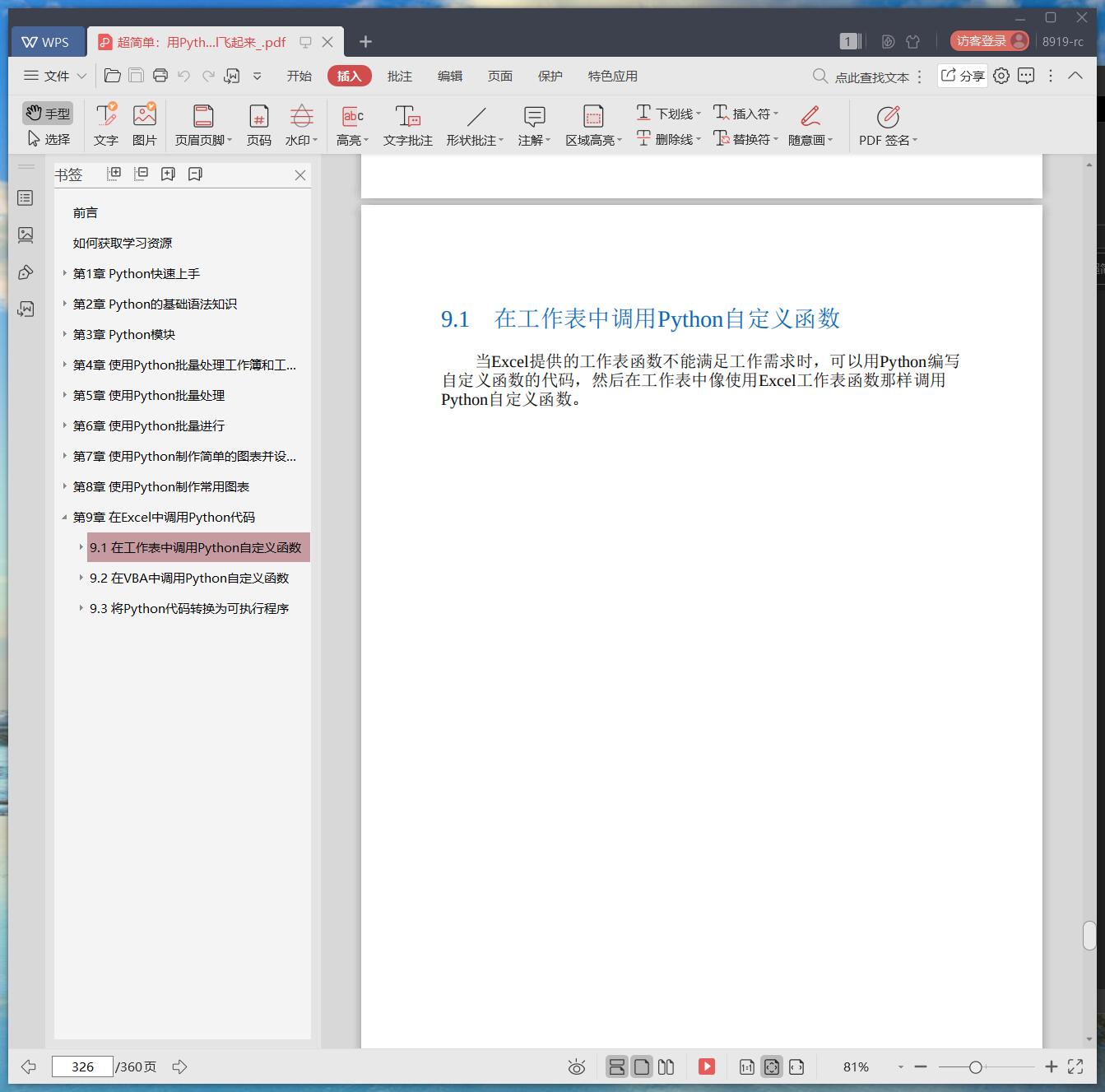Open area highlight tool (区域高亮)
Viewport: 1105px width, 1092px height.
tap(593, 125)
